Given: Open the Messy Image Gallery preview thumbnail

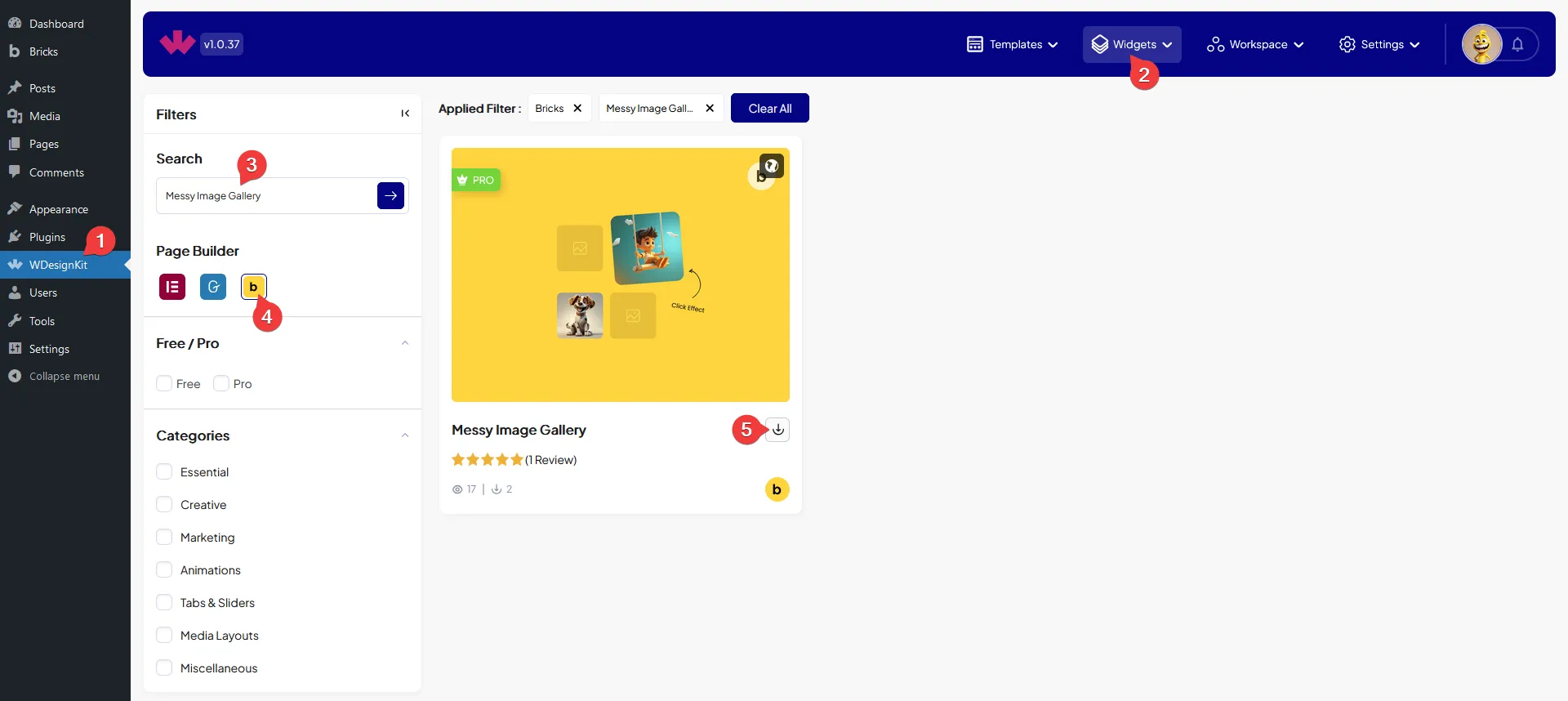Looking at the screenshot, I should tap(620, 275).
